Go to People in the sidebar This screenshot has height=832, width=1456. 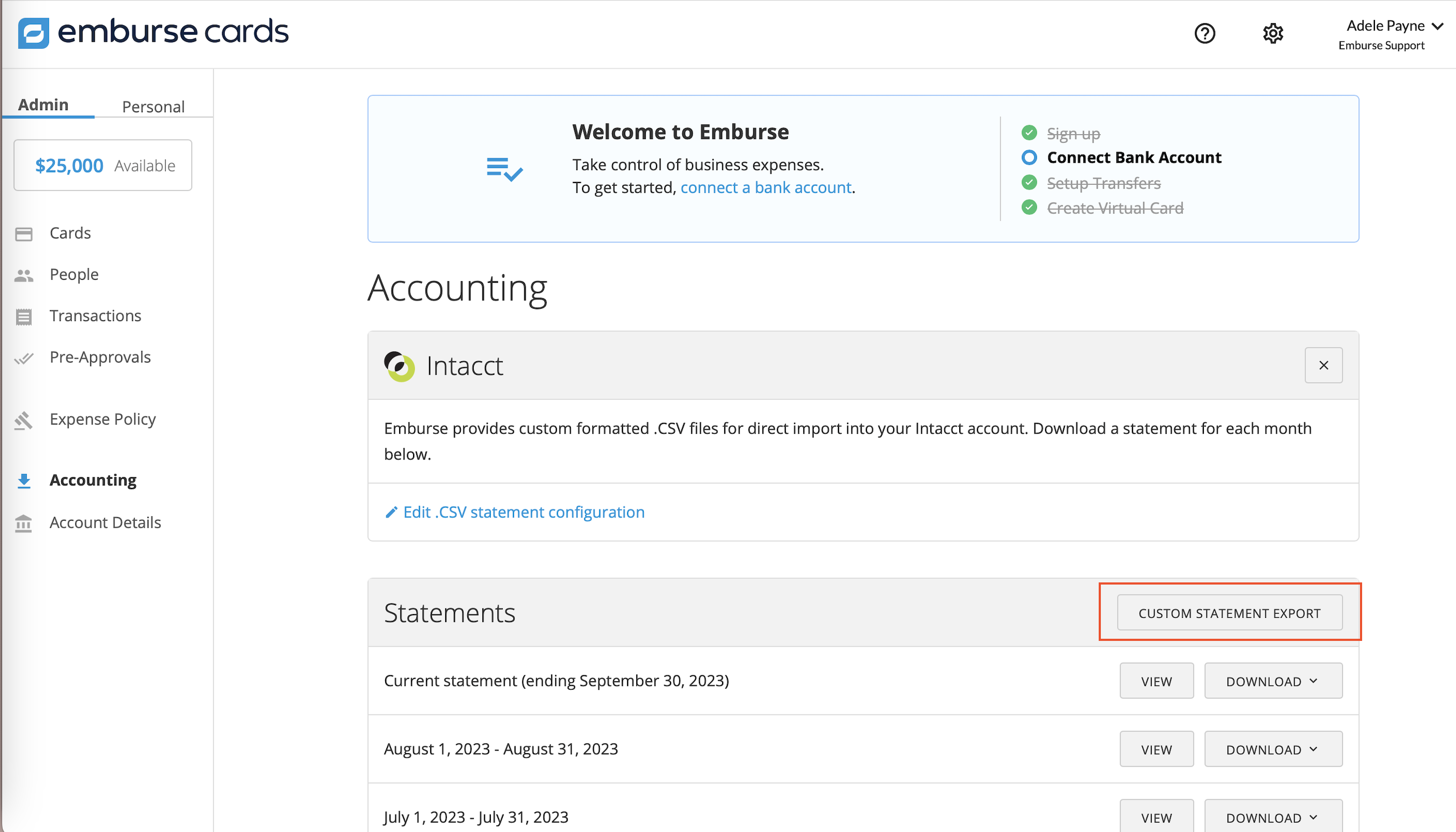click(74, 275)
